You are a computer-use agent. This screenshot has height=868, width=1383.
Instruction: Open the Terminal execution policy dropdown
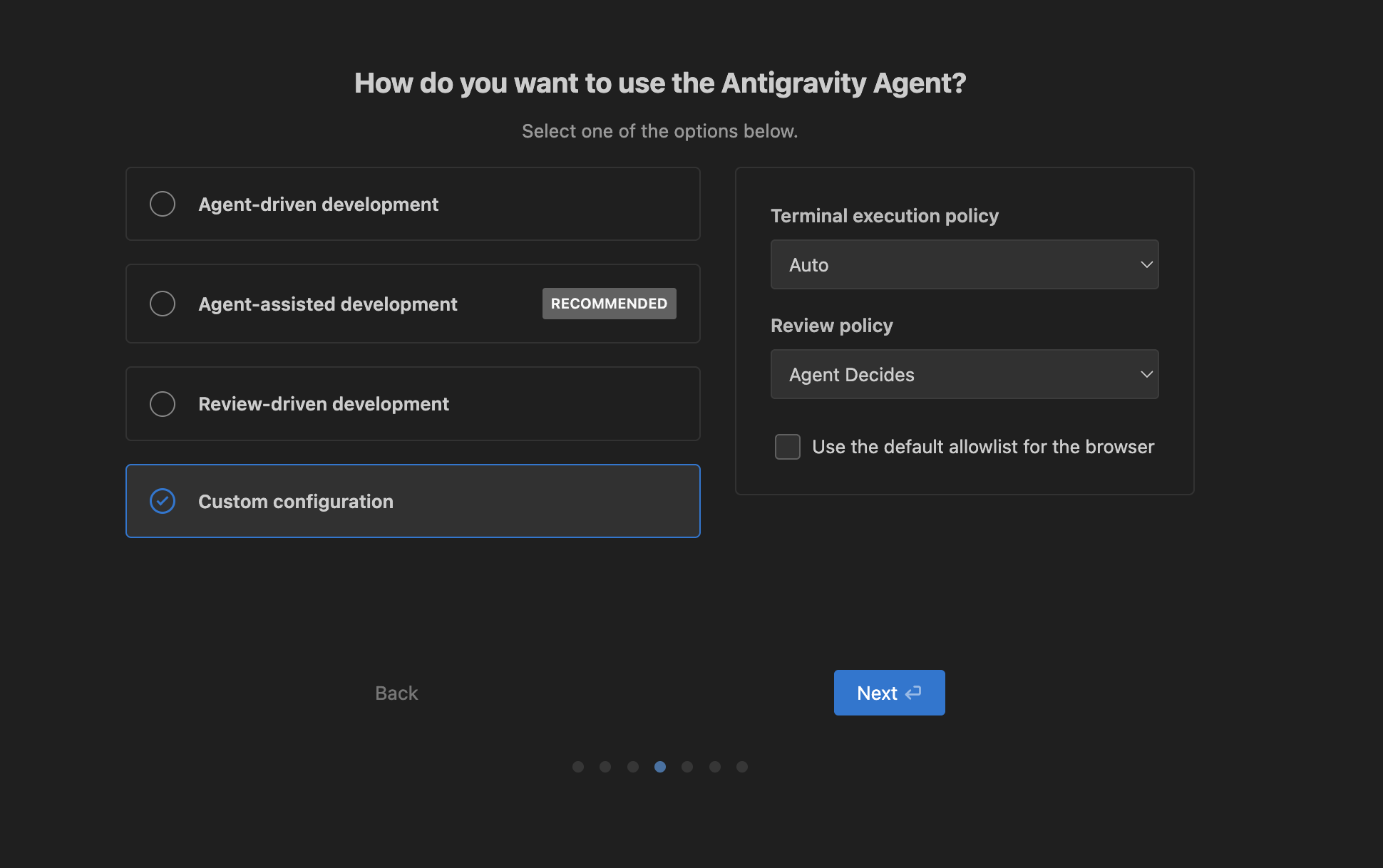965,264
